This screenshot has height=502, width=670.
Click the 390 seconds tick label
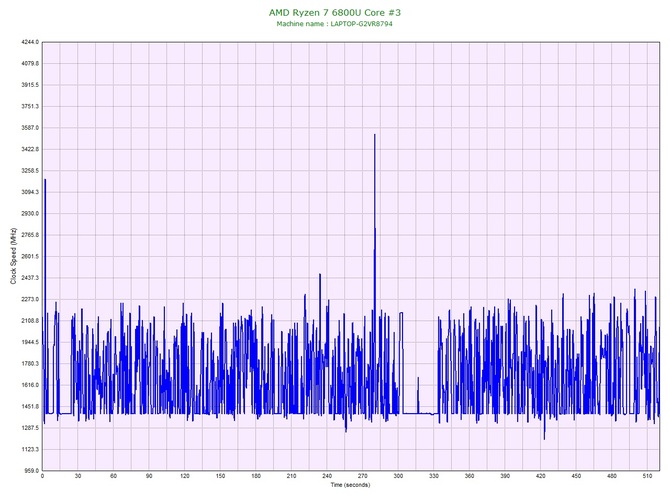[505, 476]
